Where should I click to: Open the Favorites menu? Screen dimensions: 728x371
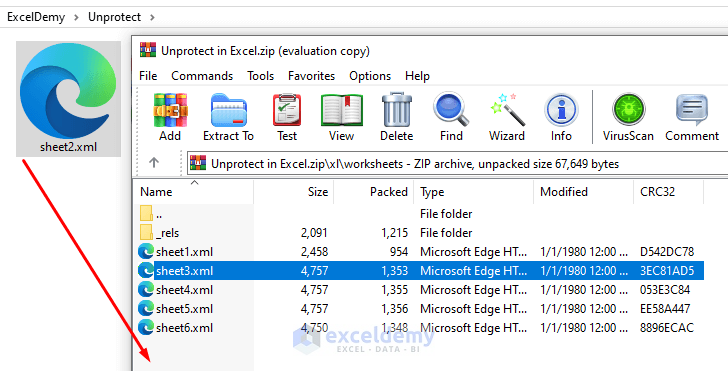pos(312,76)
